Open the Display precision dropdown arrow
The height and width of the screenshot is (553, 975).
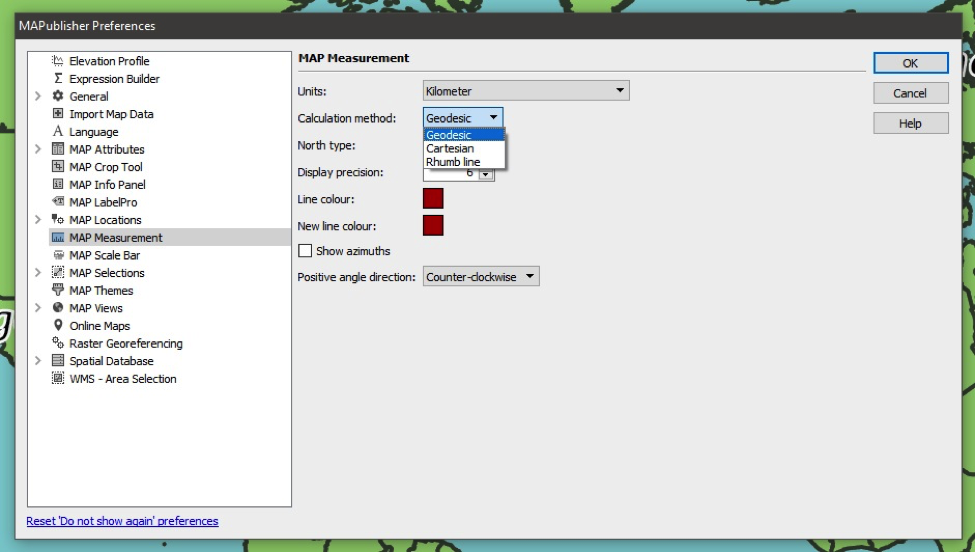tap(487, 175)
